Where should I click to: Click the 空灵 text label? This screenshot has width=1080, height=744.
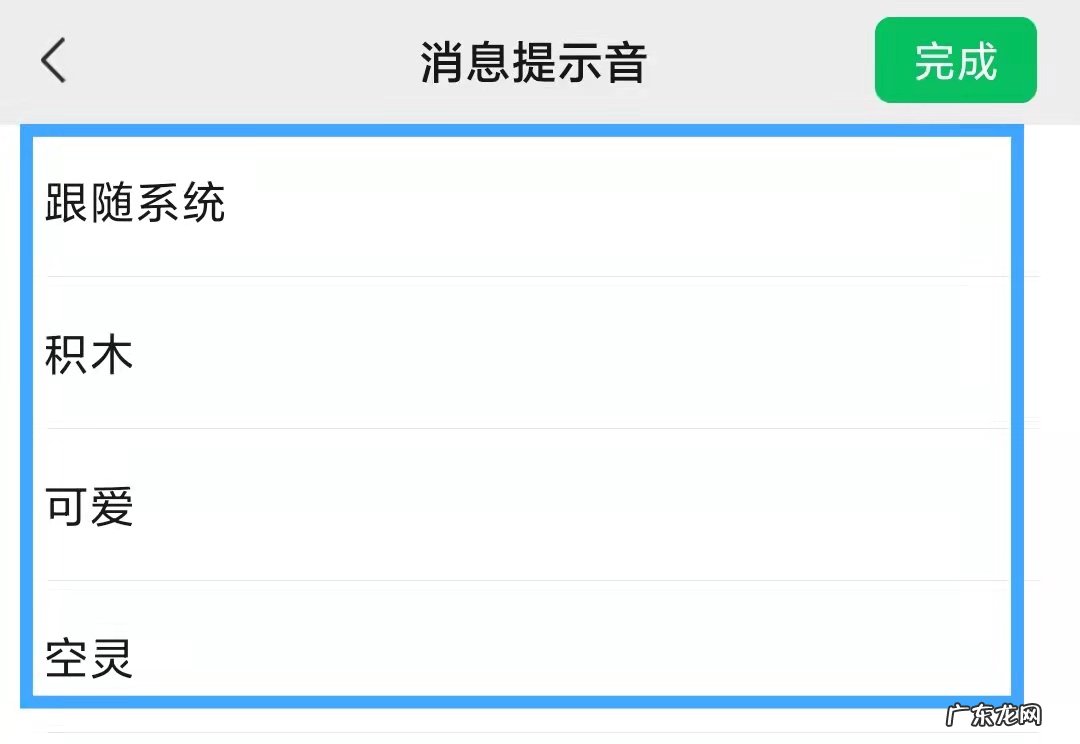[90, 658]
